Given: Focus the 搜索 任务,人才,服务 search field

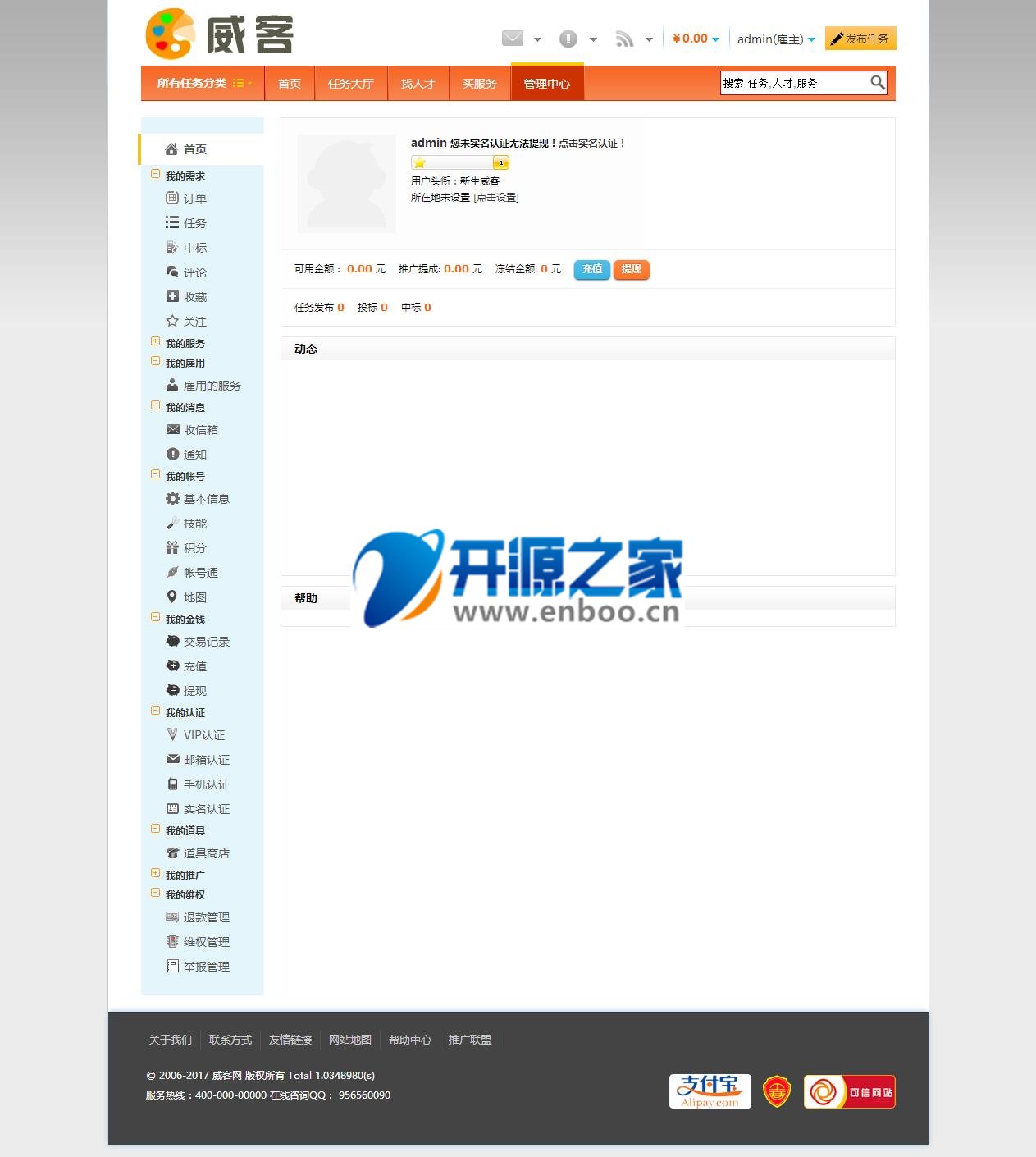Looking at the screenshot, I should click(794, 83).
